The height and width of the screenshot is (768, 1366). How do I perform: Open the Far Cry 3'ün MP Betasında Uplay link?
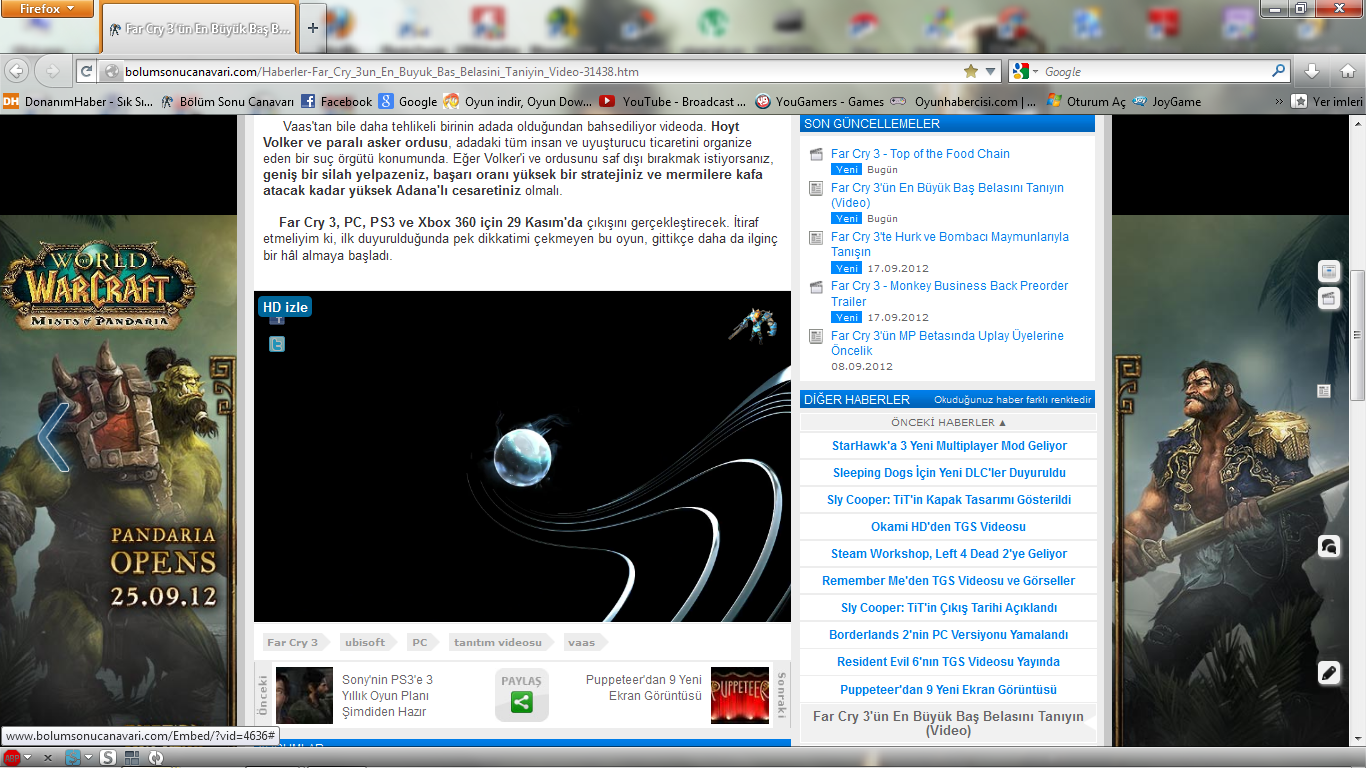click(947, 343)
